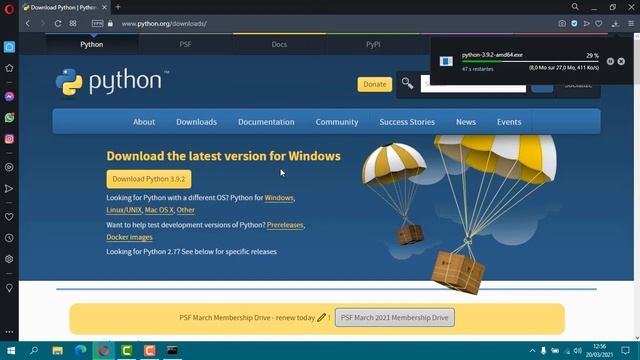640x360 pixels.
Task: Select the PSF top tab
Action: (185, 44)
